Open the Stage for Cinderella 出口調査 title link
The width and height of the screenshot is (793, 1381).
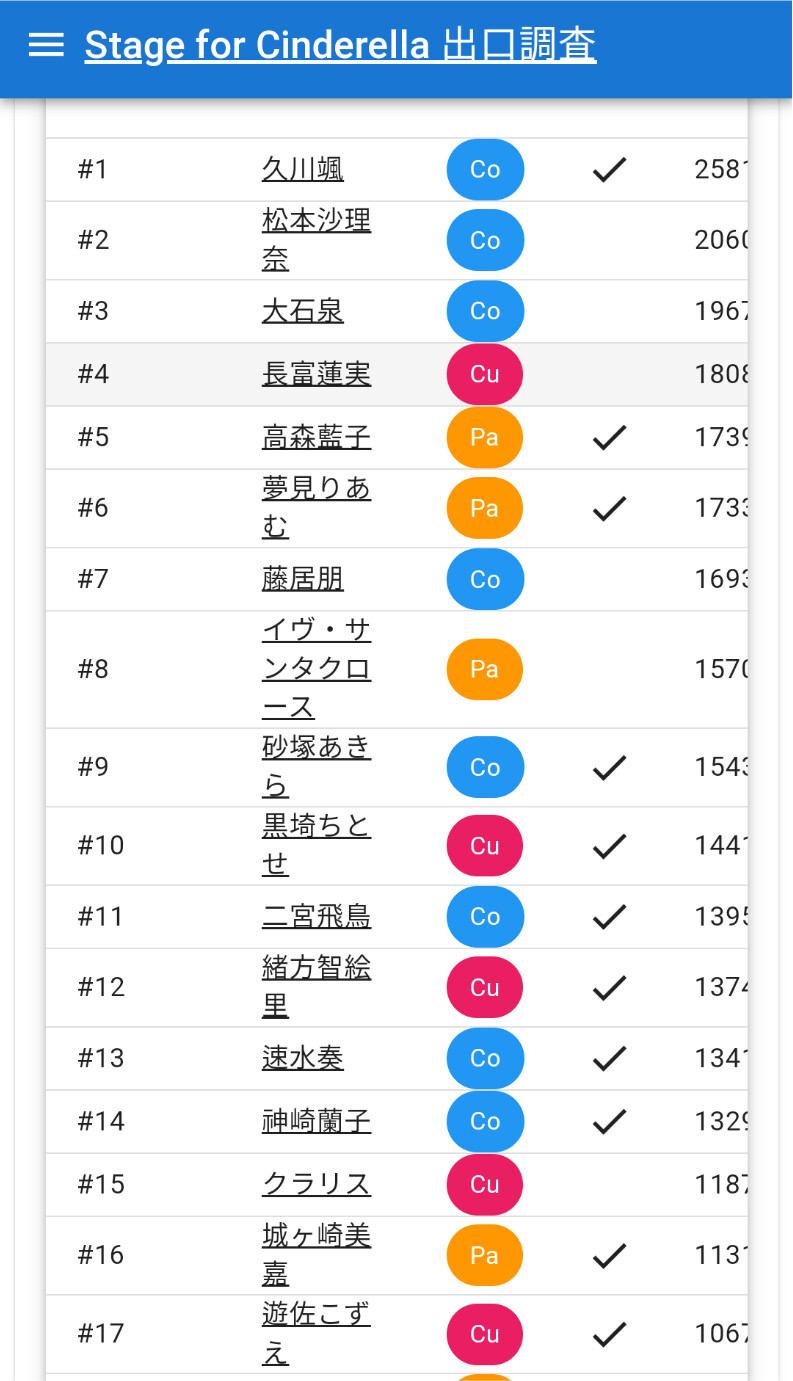coord(340,45)
